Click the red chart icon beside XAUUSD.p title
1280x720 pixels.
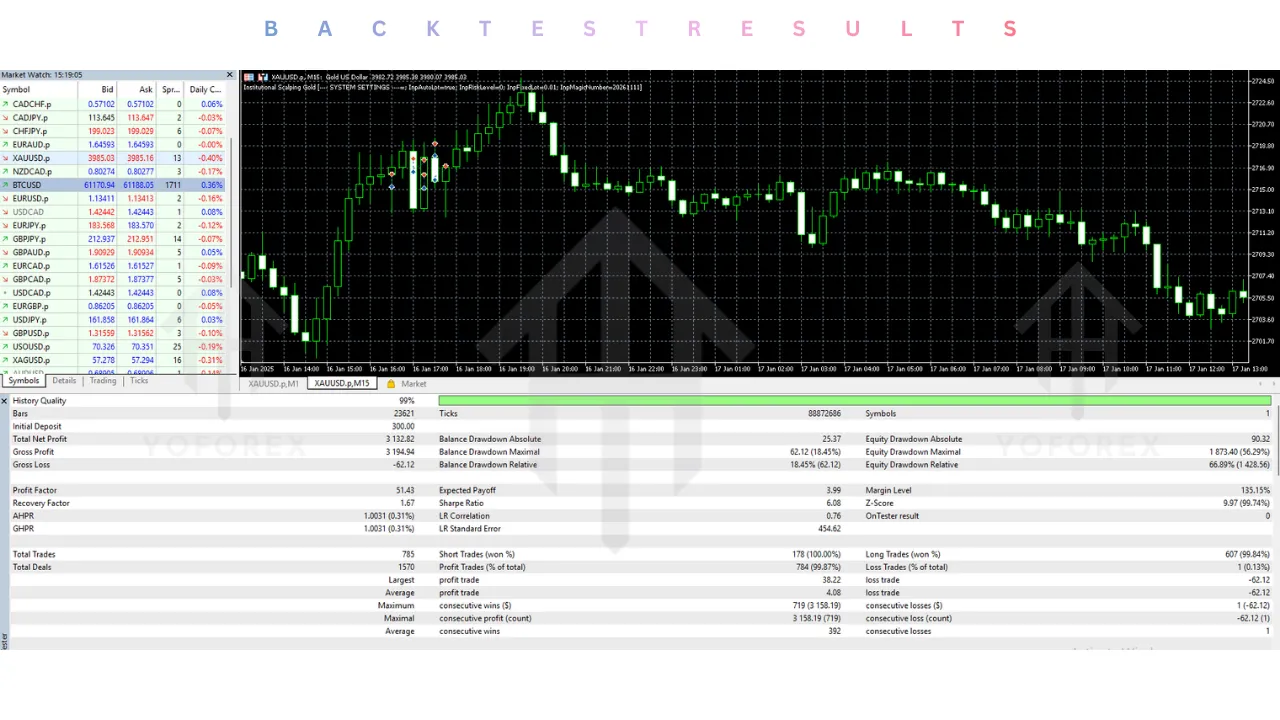(x=263, y=77)
